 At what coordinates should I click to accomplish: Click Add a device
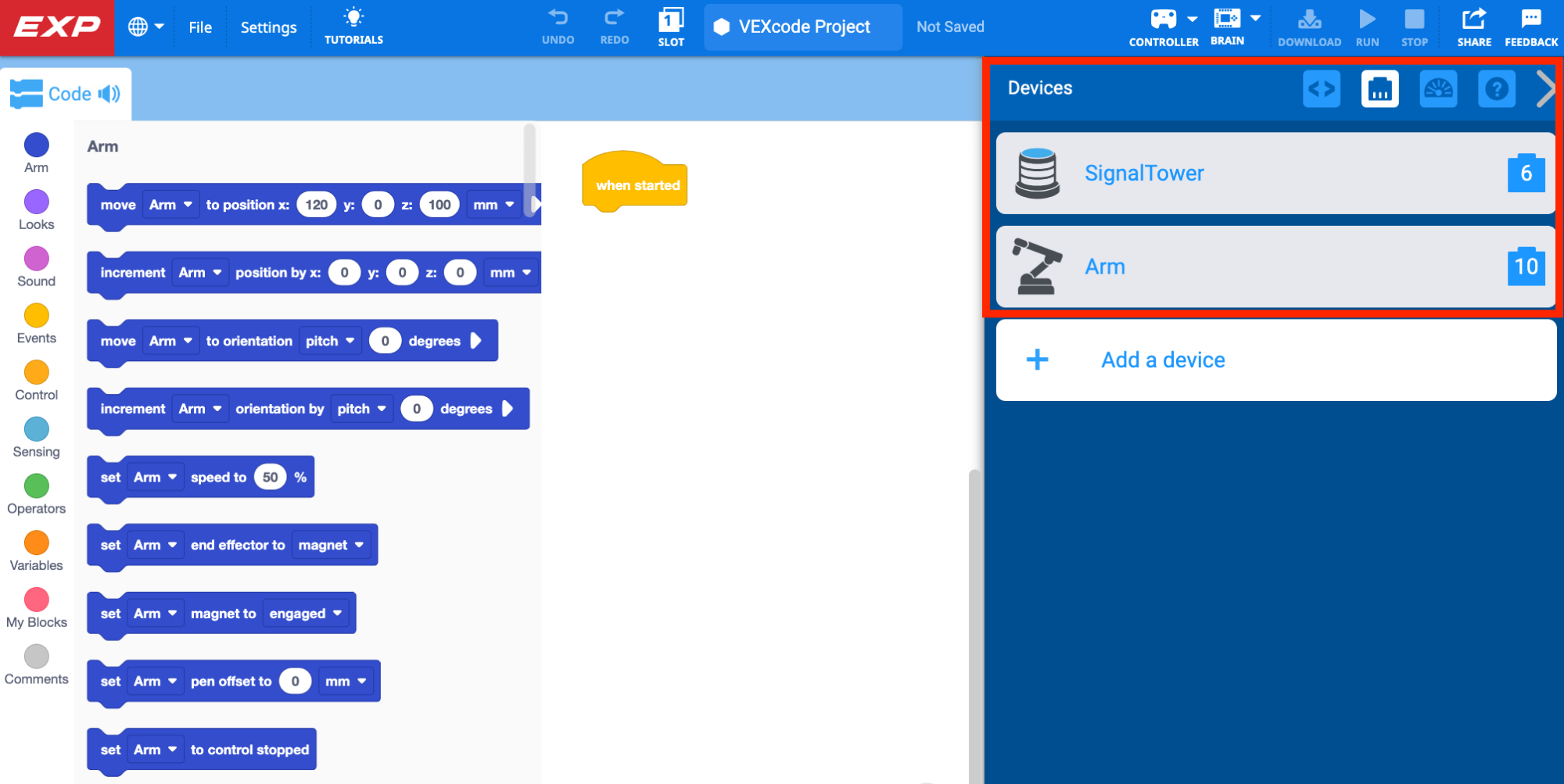coord(1275,360)
